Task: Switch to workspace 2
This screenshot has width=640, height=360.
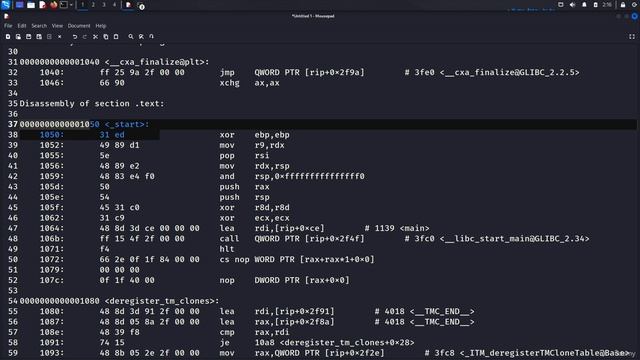Action: 93,5
